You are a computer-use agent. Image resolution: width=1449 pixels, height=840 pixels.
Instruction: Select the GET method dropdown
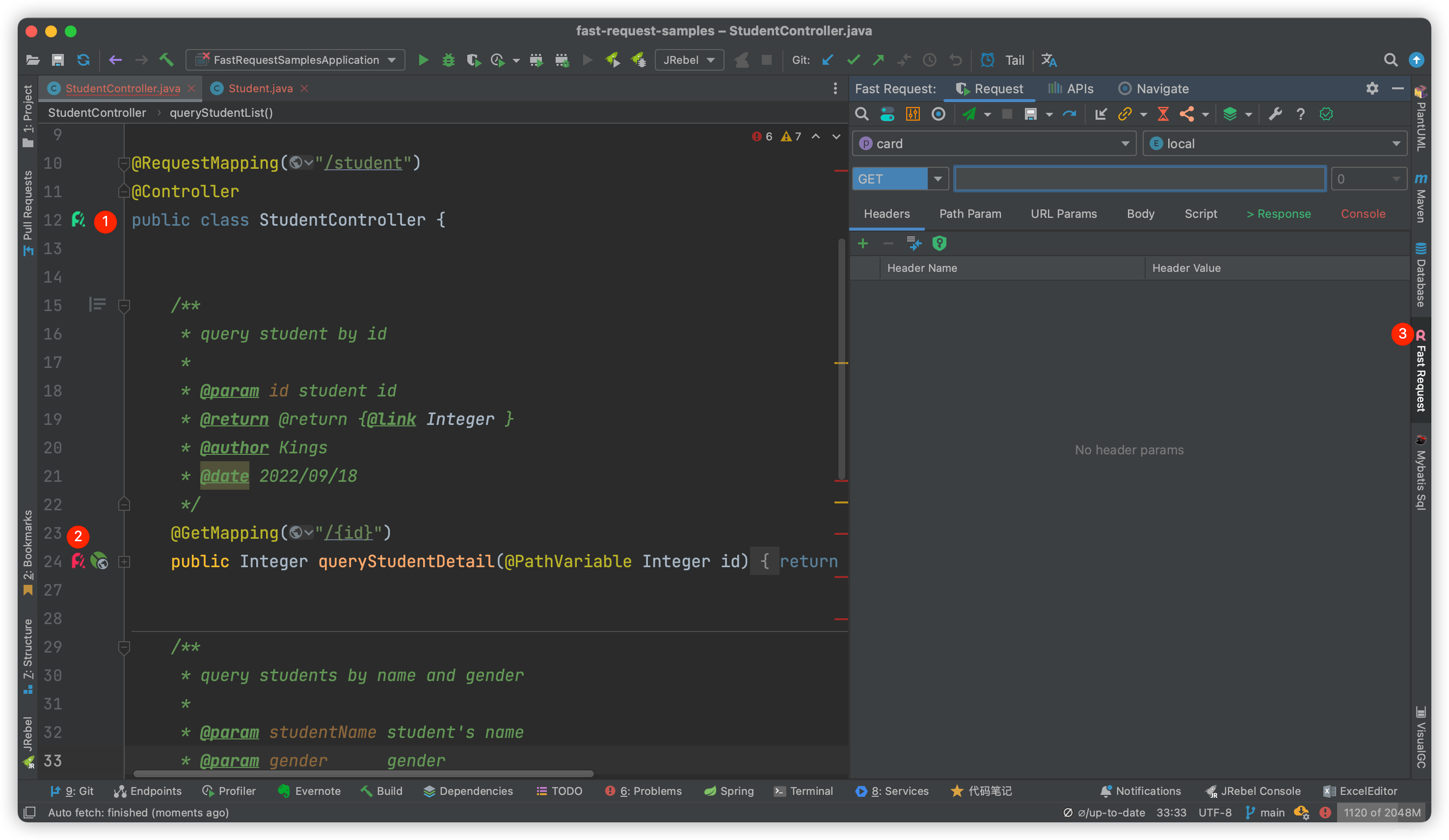tap(935, 178)
